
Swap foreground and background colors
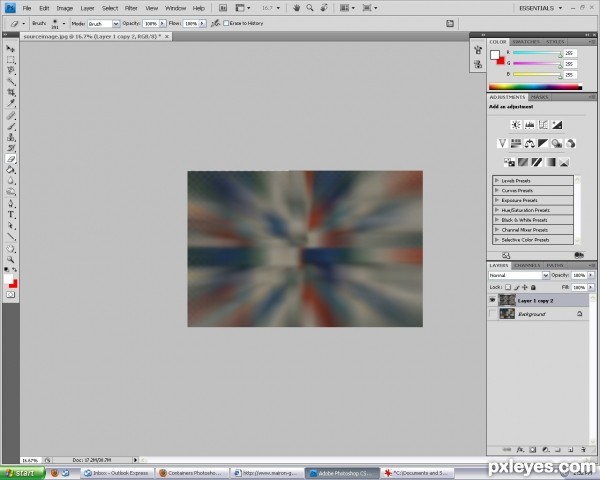pos(15,270)
